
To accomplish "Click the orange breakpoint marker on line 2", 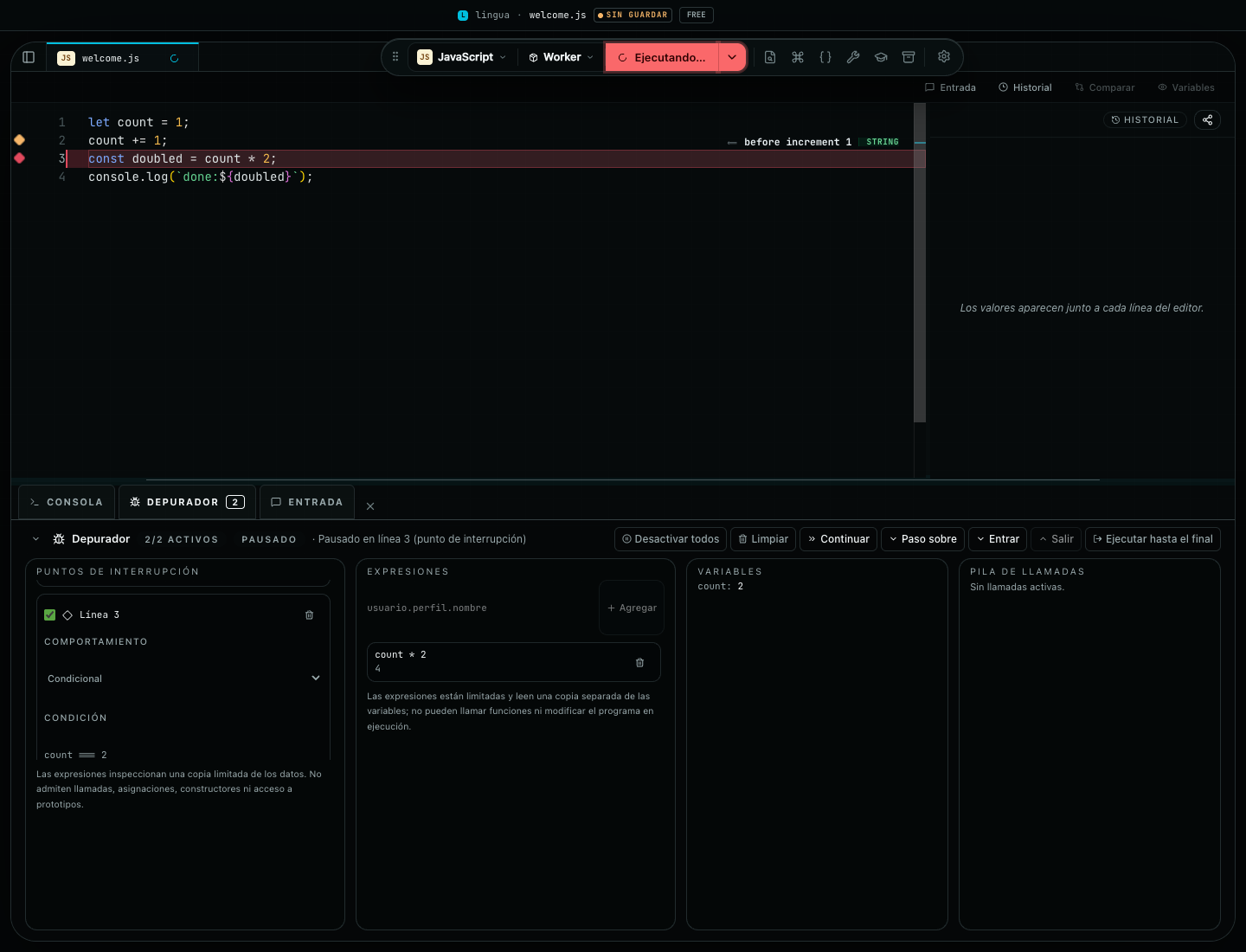I will point(19,140).
